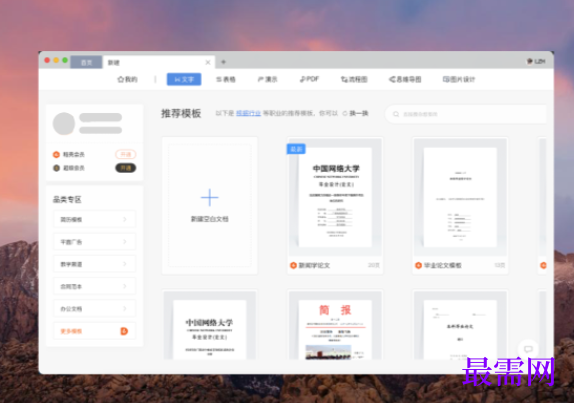Open the 我的 star section
The width and height of the screenshot is (574, 403).
127,79
